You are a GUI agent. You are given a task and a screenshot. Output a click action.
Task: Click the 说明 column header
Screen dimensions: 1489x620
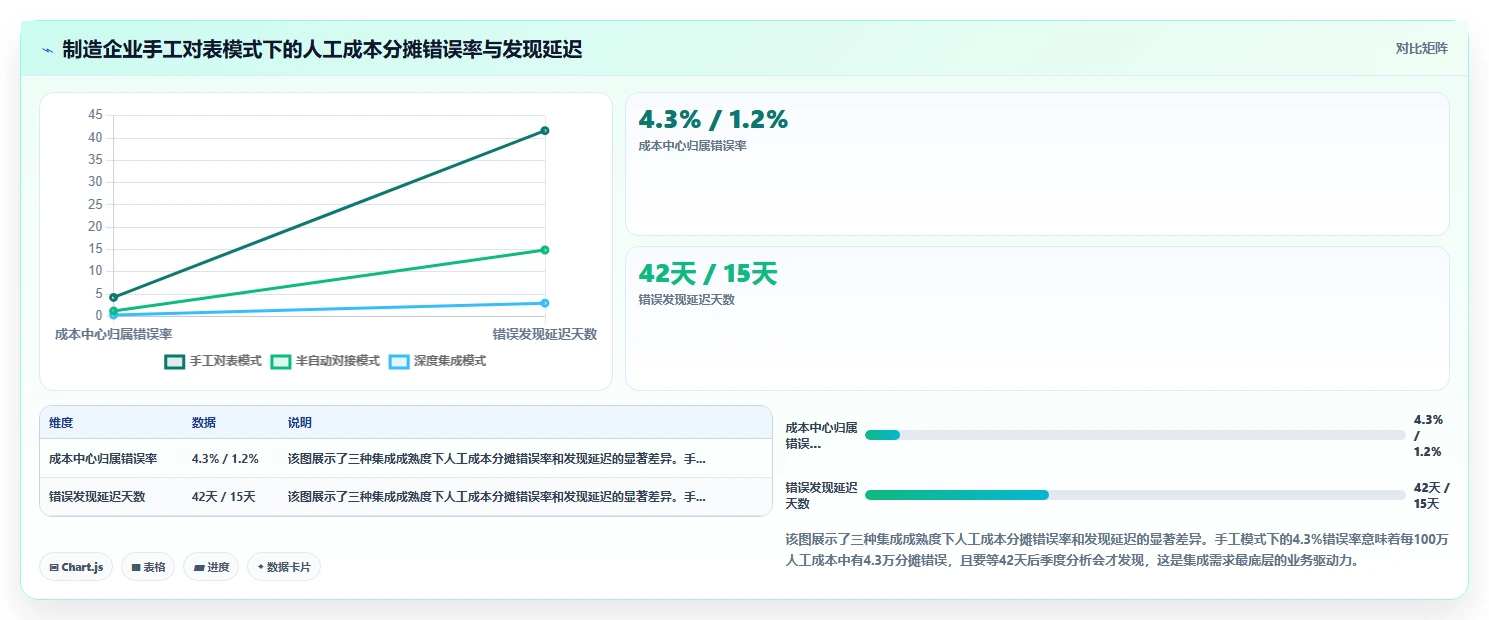coord(300,423)
